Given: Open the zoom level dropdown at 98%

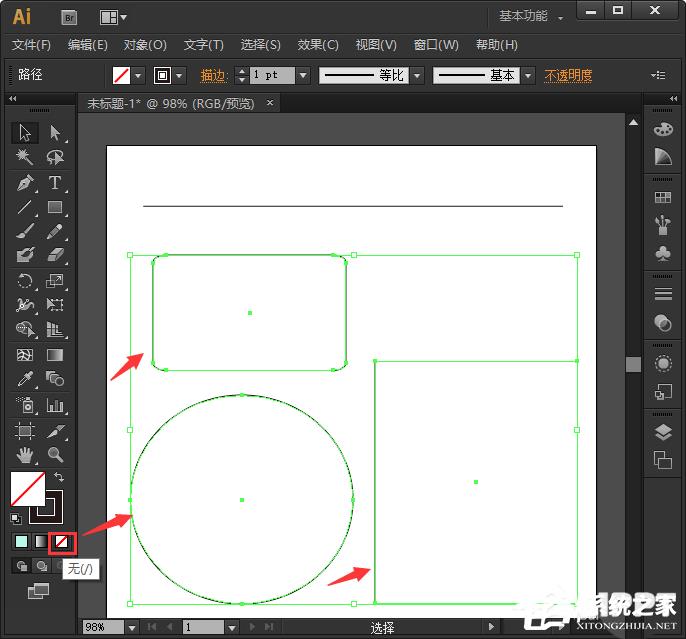Looking at the screenshot, I should click(131, 627).
